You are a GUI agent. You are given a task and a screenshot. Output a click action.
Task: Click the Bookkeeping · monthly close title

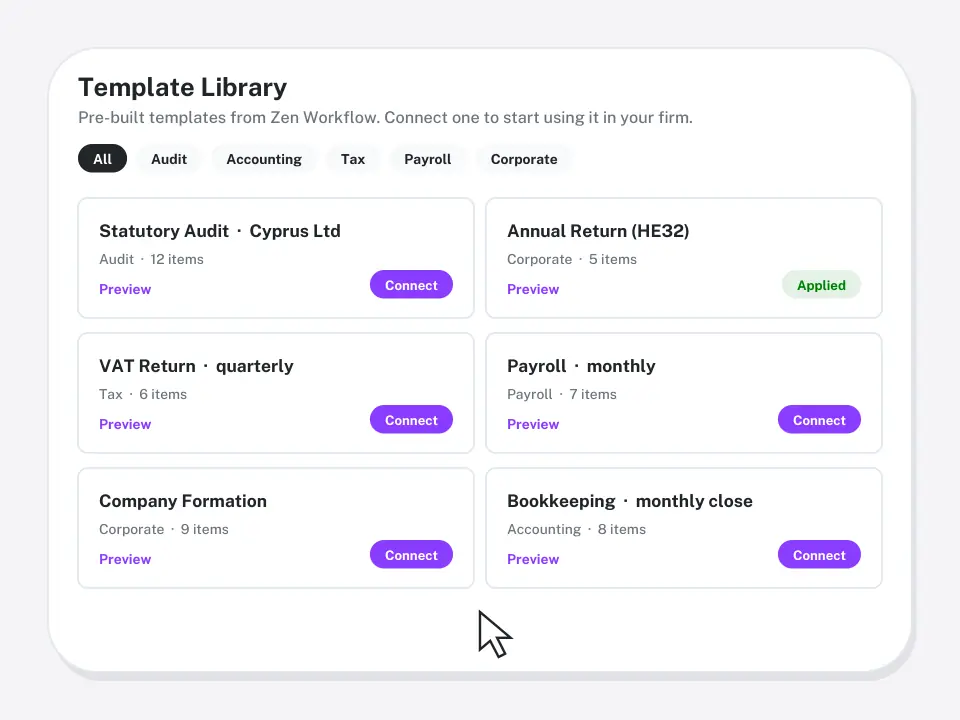630,501
